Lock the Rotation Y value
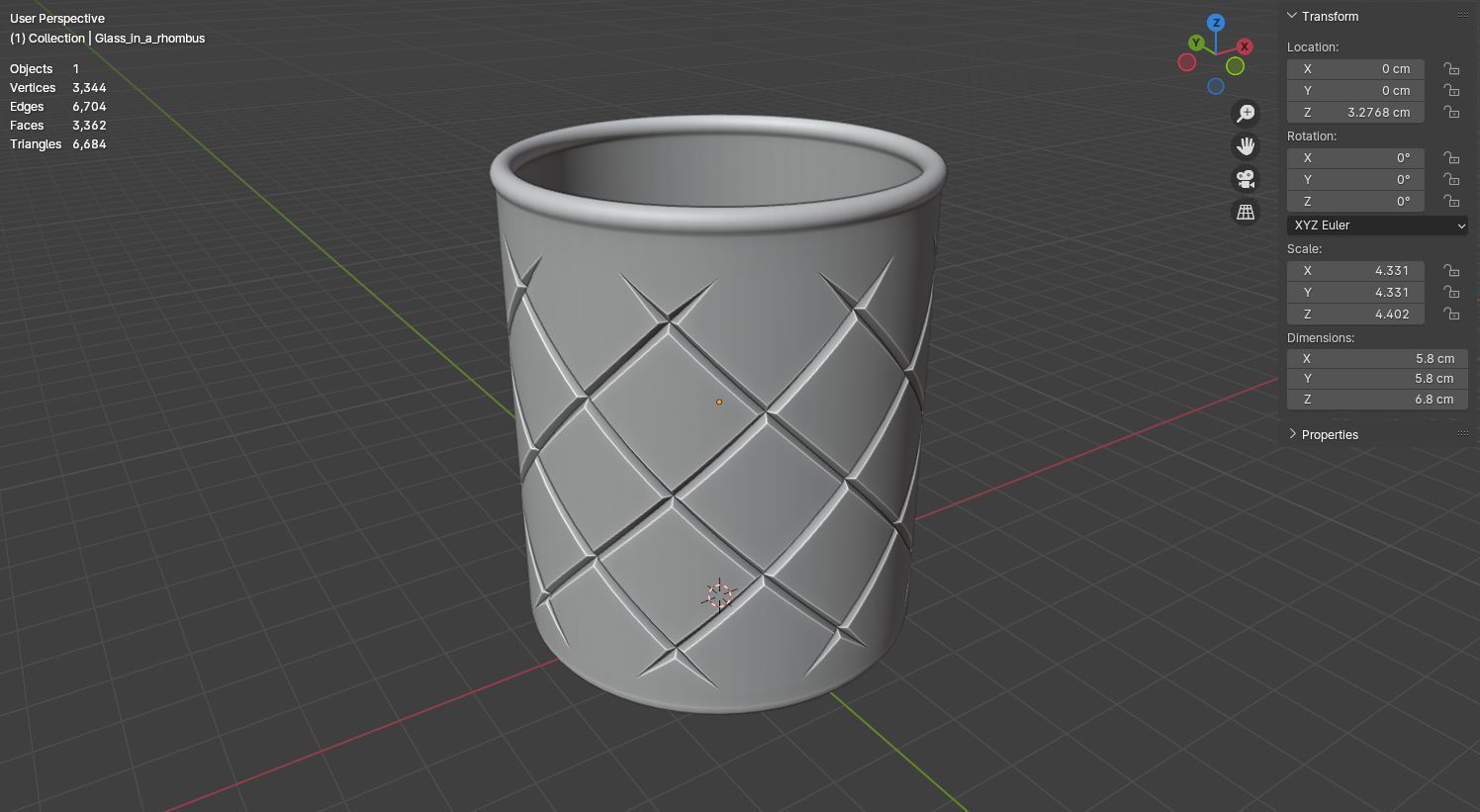 1450,180
